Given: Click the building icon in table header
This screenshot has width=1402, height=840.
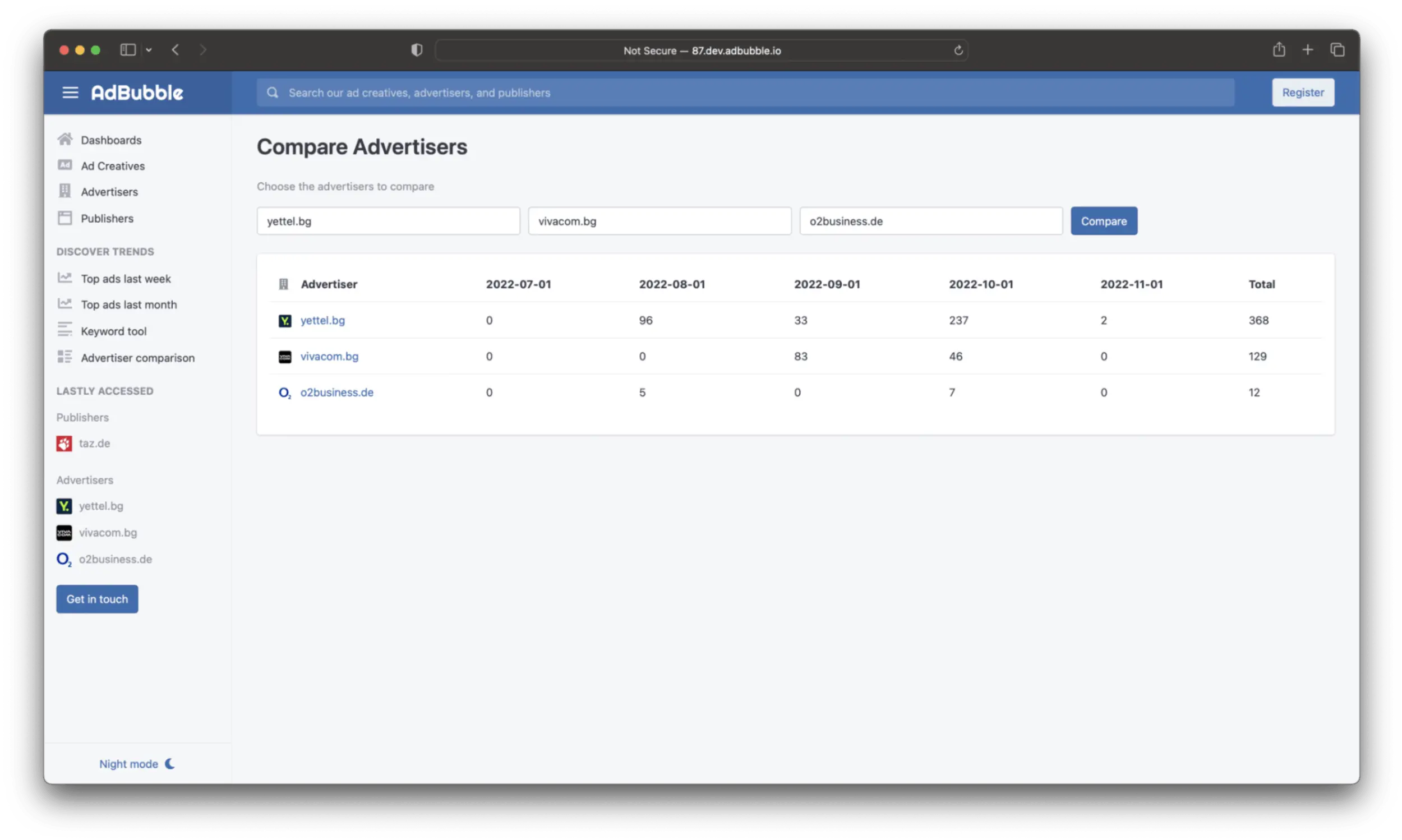Looking at the screenshot, I should (x=283, y=284).
